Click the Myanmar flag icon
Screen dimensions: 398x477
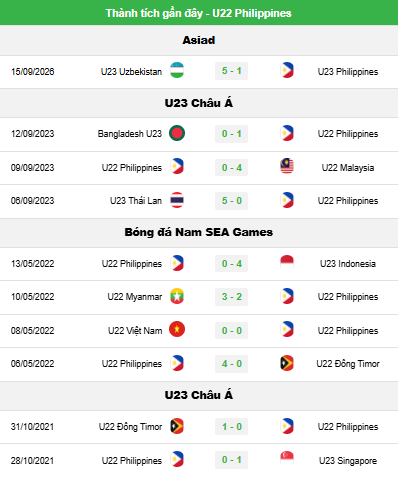click(177, 296)
